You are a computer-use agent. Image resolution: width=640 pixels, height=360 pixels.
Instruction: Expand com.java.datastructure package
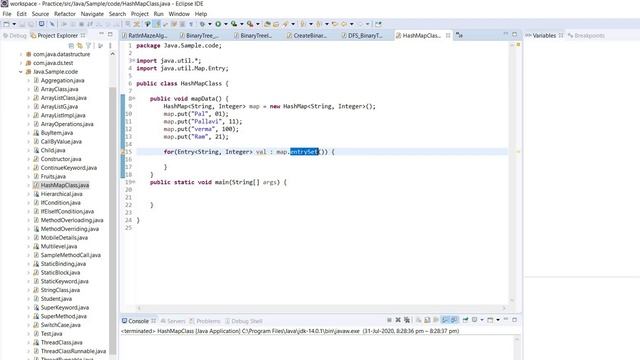(21, 54)
